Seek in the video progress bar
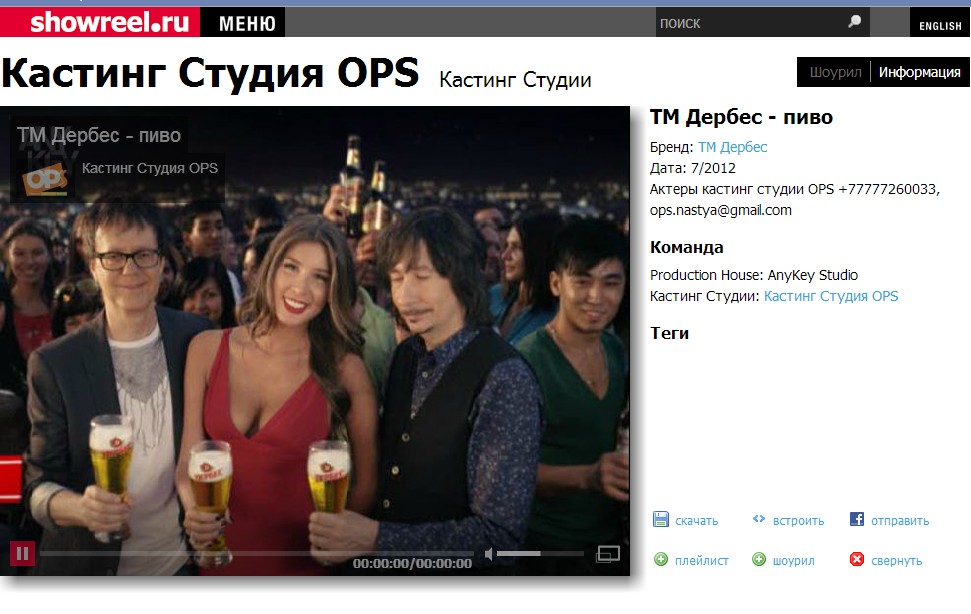 click(257, 553)
